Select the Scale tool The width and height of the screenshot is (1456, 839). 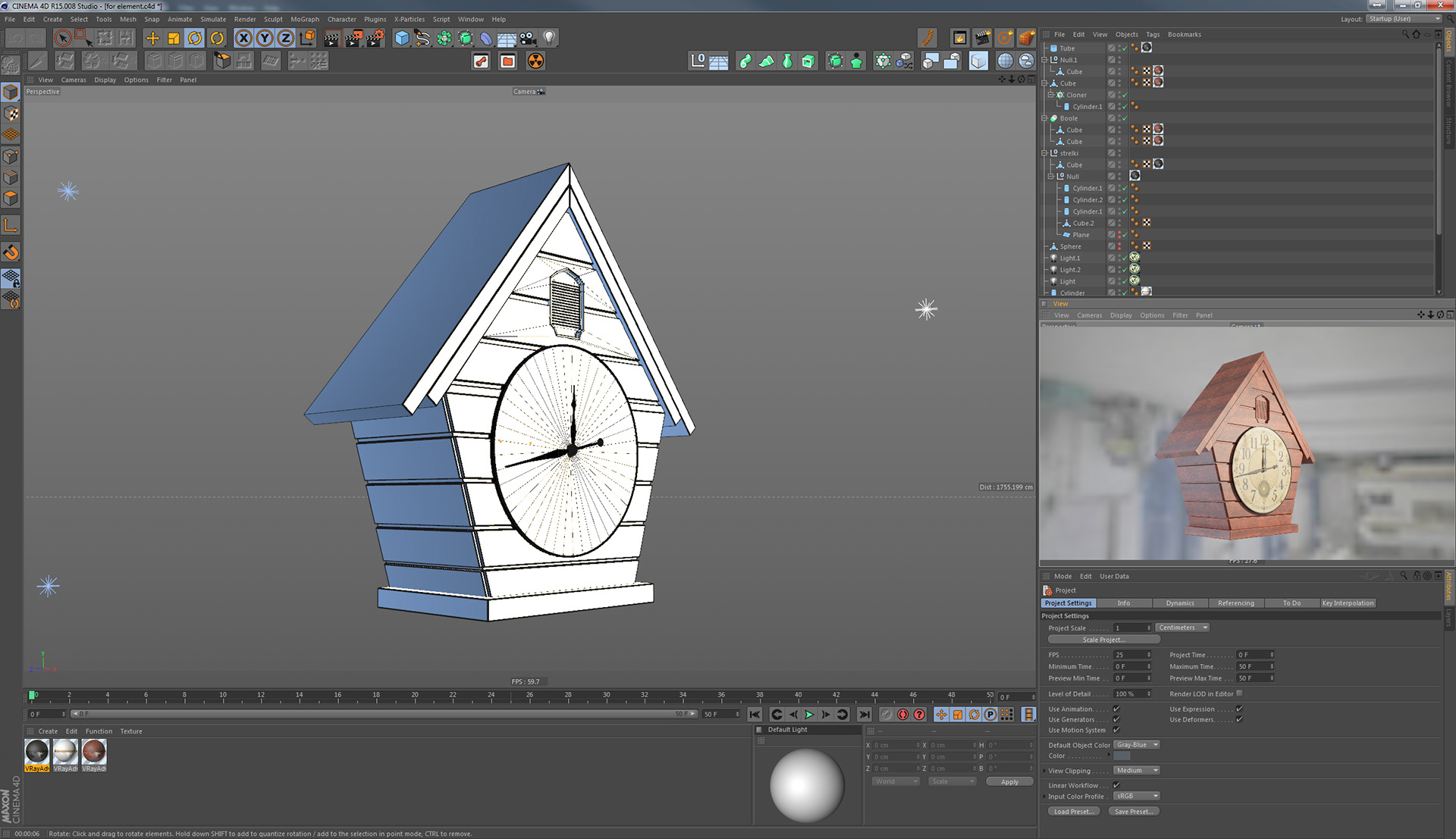pos(174,38)
